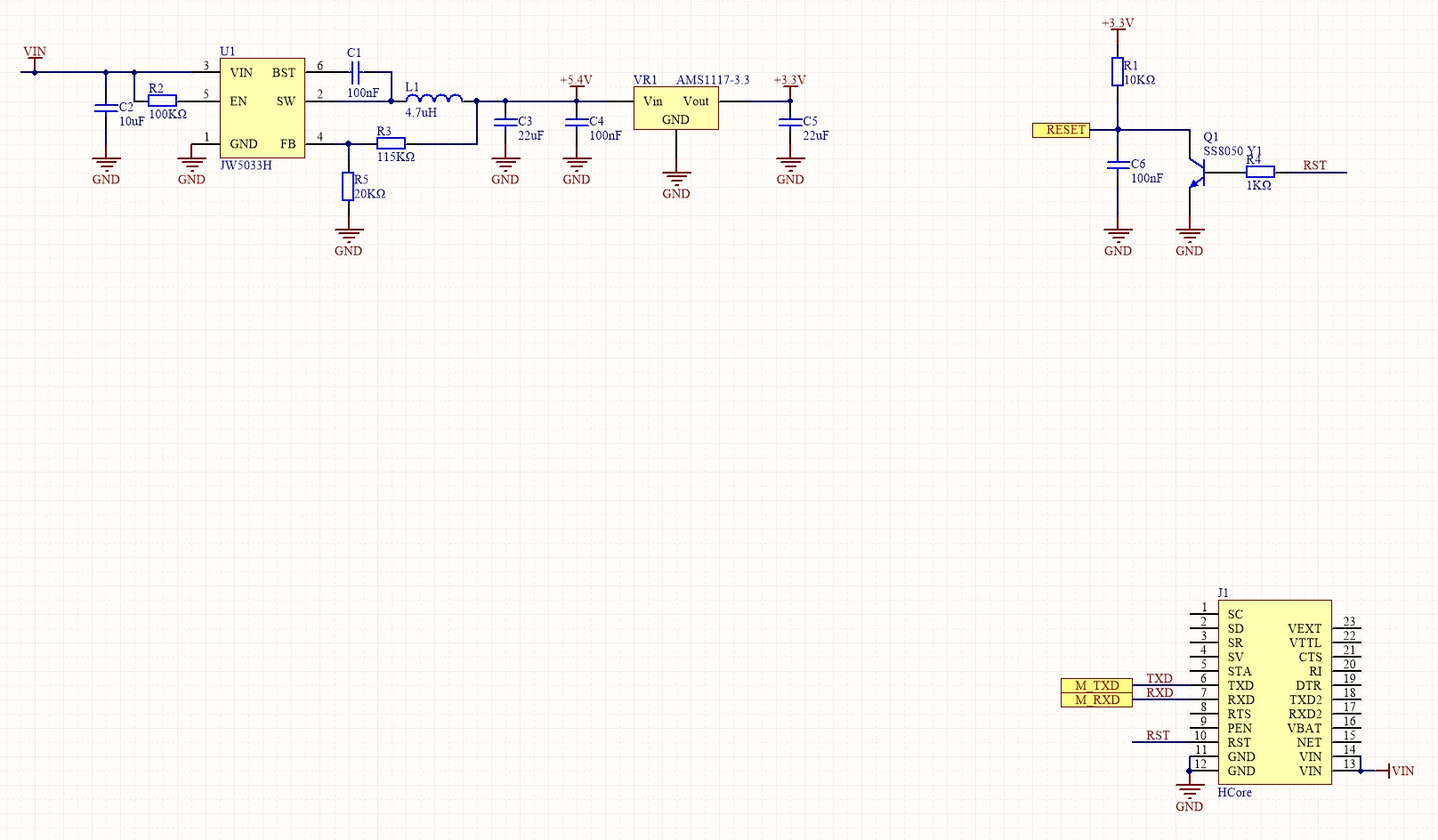Click the J1 designator text
The height and width of the screenshot is (840, 1438).
tap(1223, 593)
